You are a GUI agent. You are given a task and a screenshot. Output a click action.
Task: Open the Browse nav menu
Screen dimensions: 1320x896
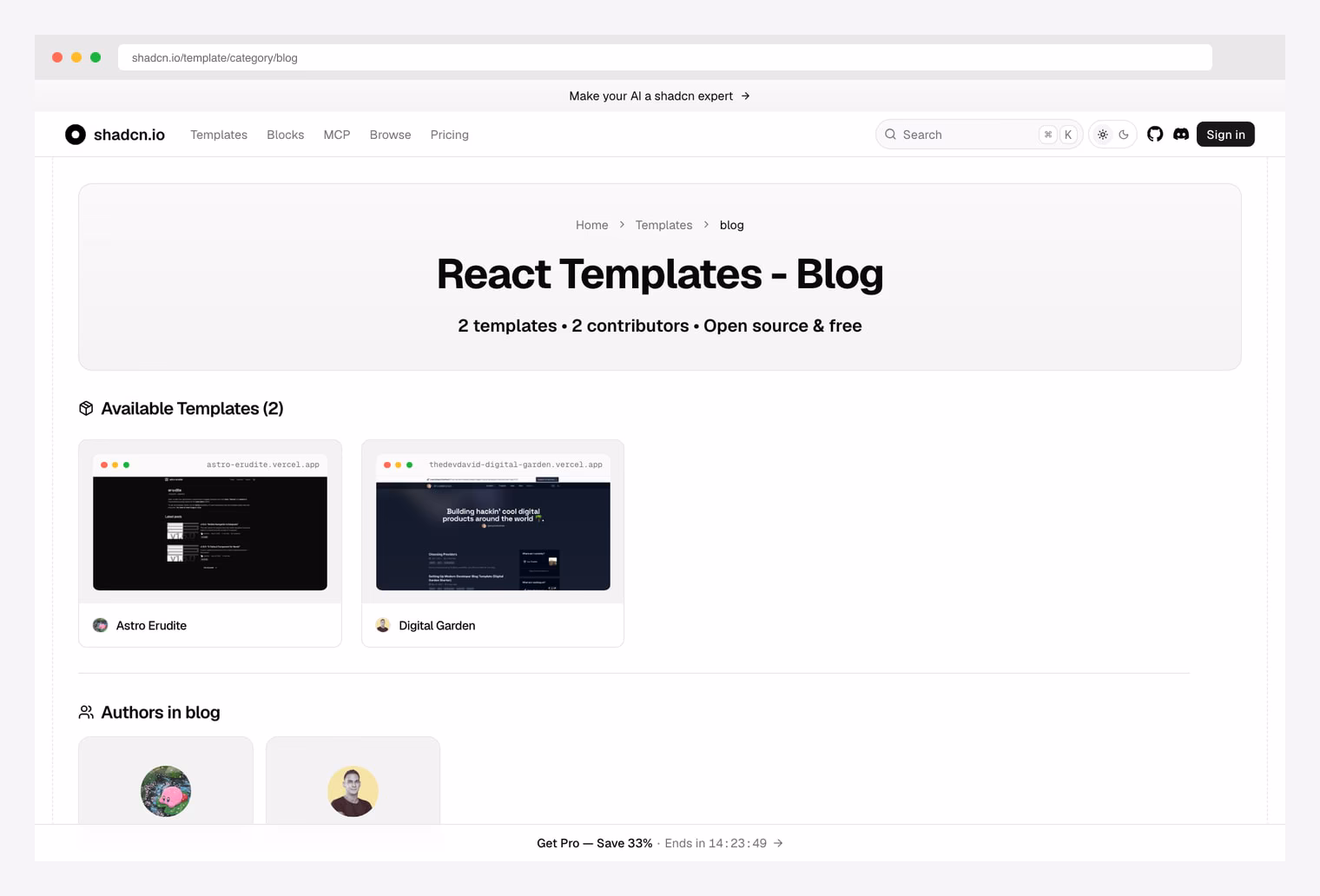[391, 135]
